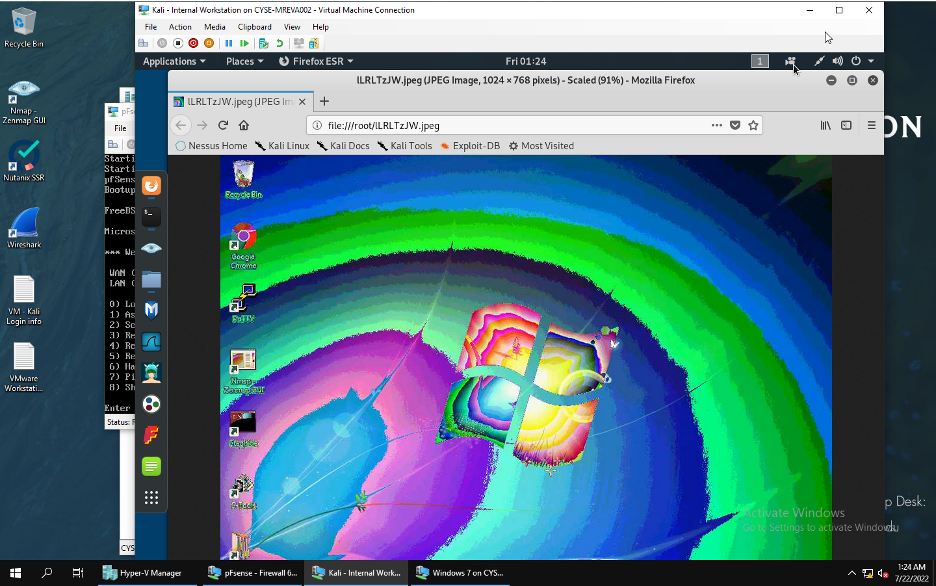Open the page actions three-dots menu

coord(716,125)
